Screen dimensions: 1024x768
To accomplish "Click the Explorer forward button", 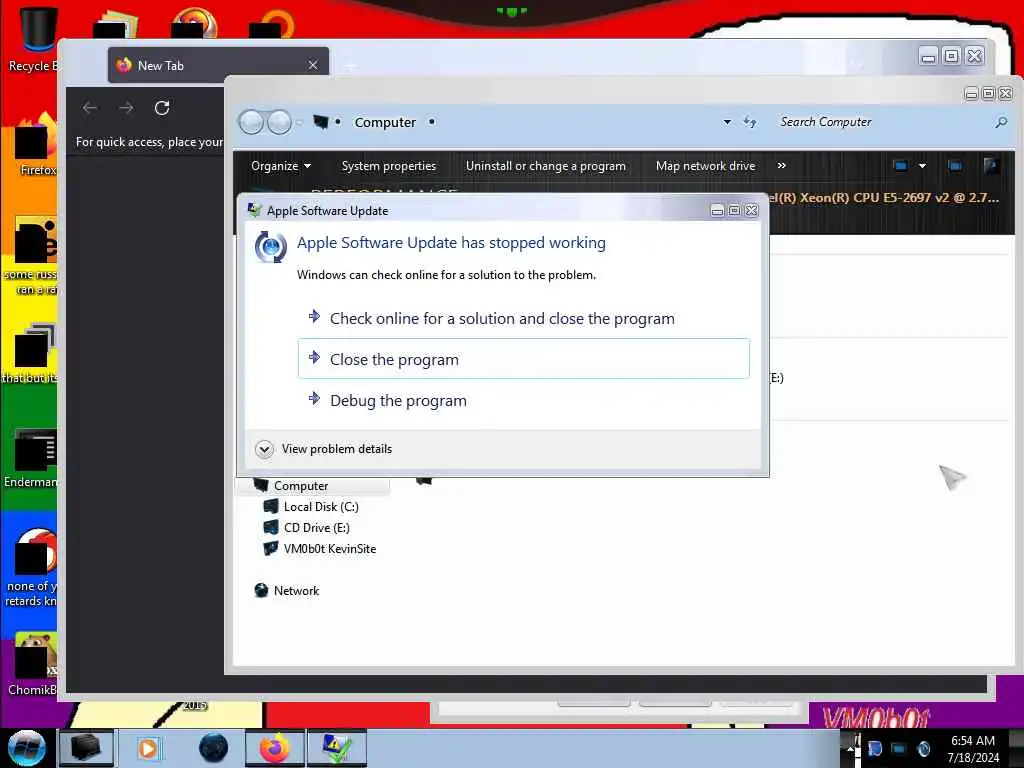I will click(x=280, y=122).
